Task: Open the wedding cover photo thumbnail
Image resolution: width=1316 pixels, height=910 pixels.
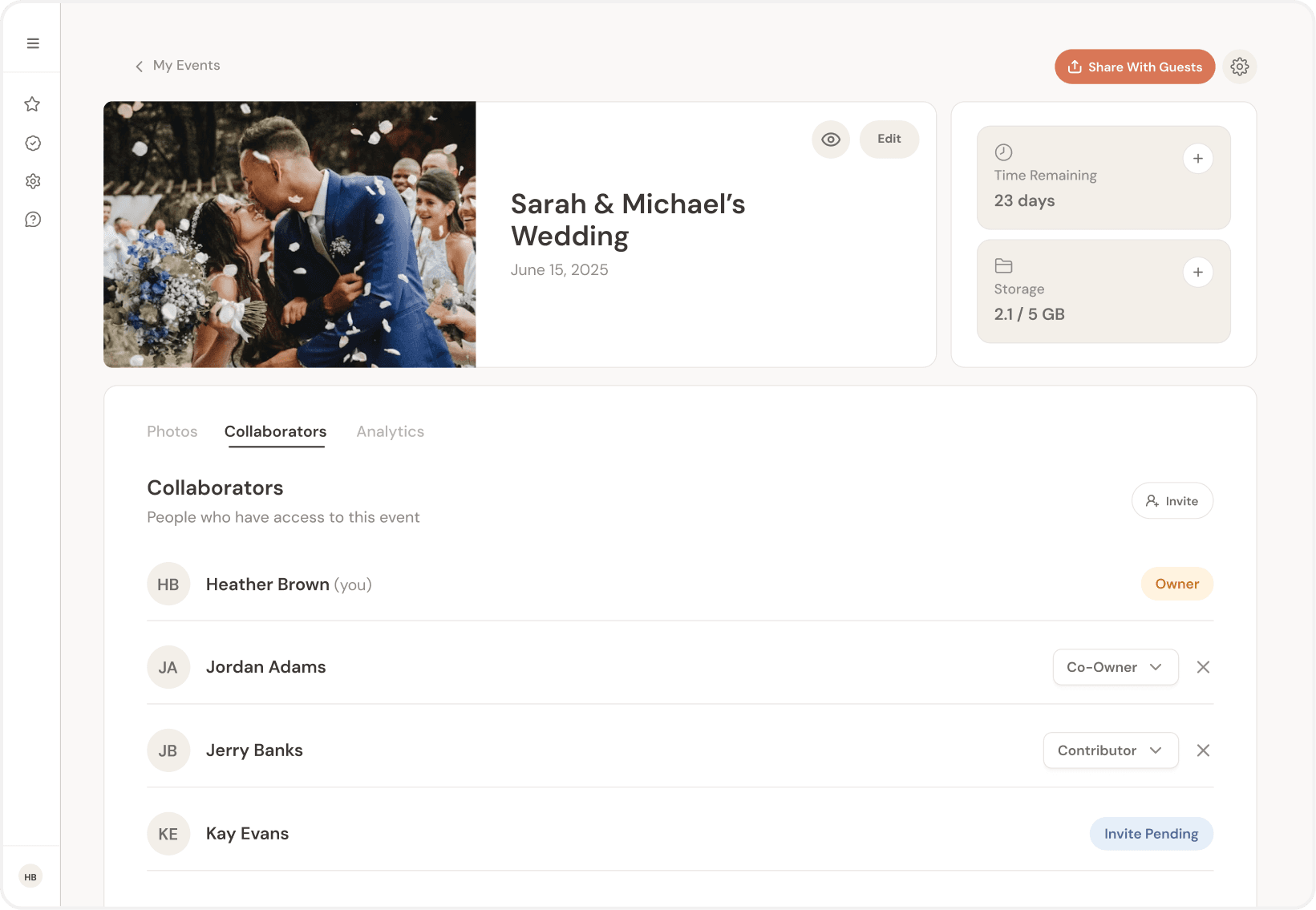Action: [290, 234]
